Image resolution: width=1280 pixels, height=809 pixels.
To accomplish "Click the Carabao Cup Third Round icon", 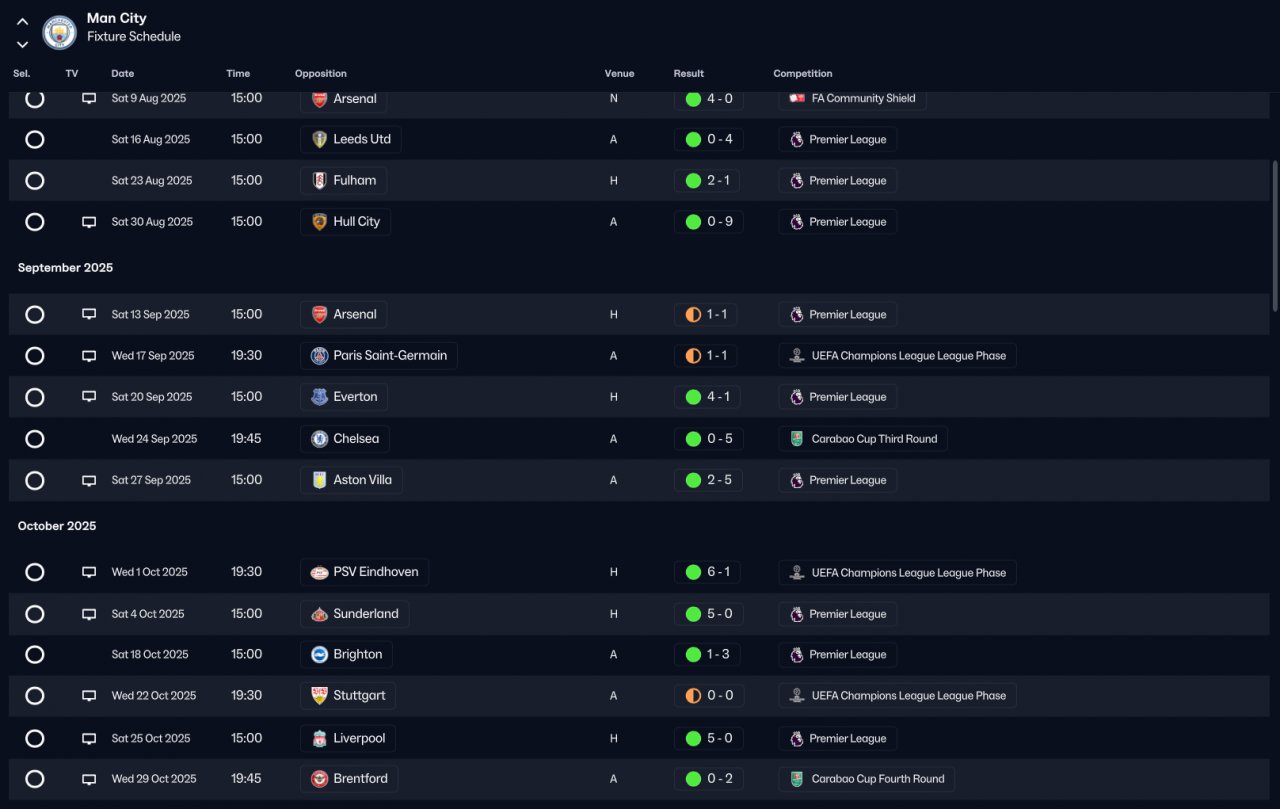I will pyautogui.click(x=797, y=439).
